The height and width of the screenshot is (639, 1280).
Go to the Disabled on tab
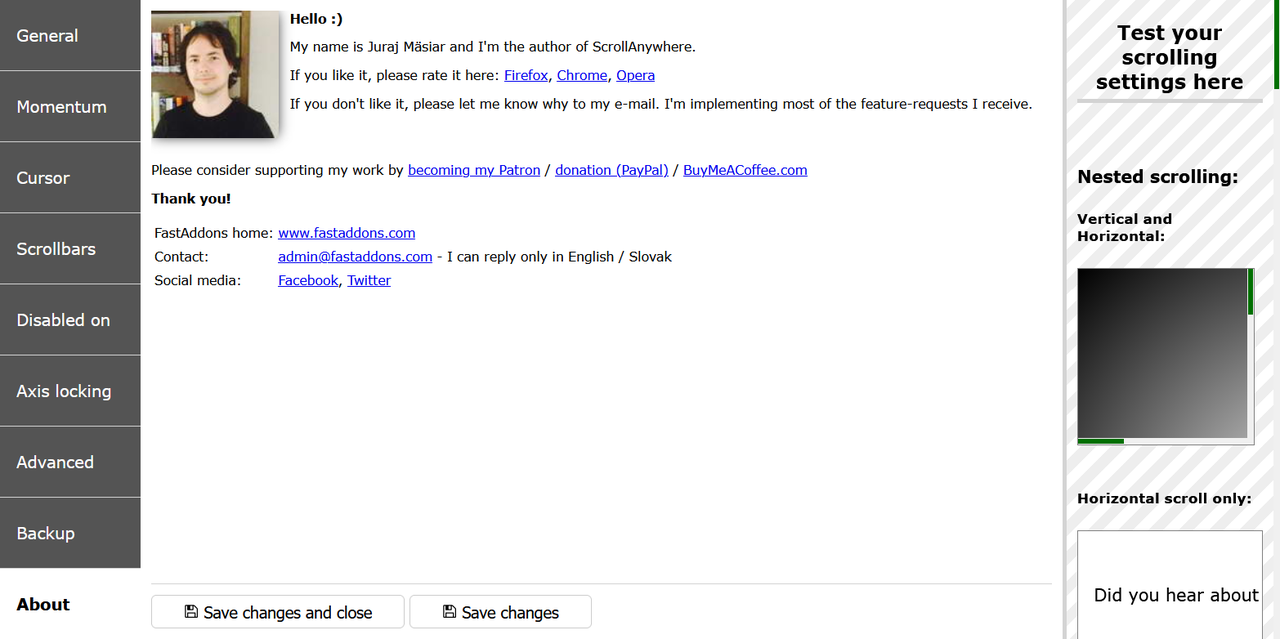click(x=70, y=319)
